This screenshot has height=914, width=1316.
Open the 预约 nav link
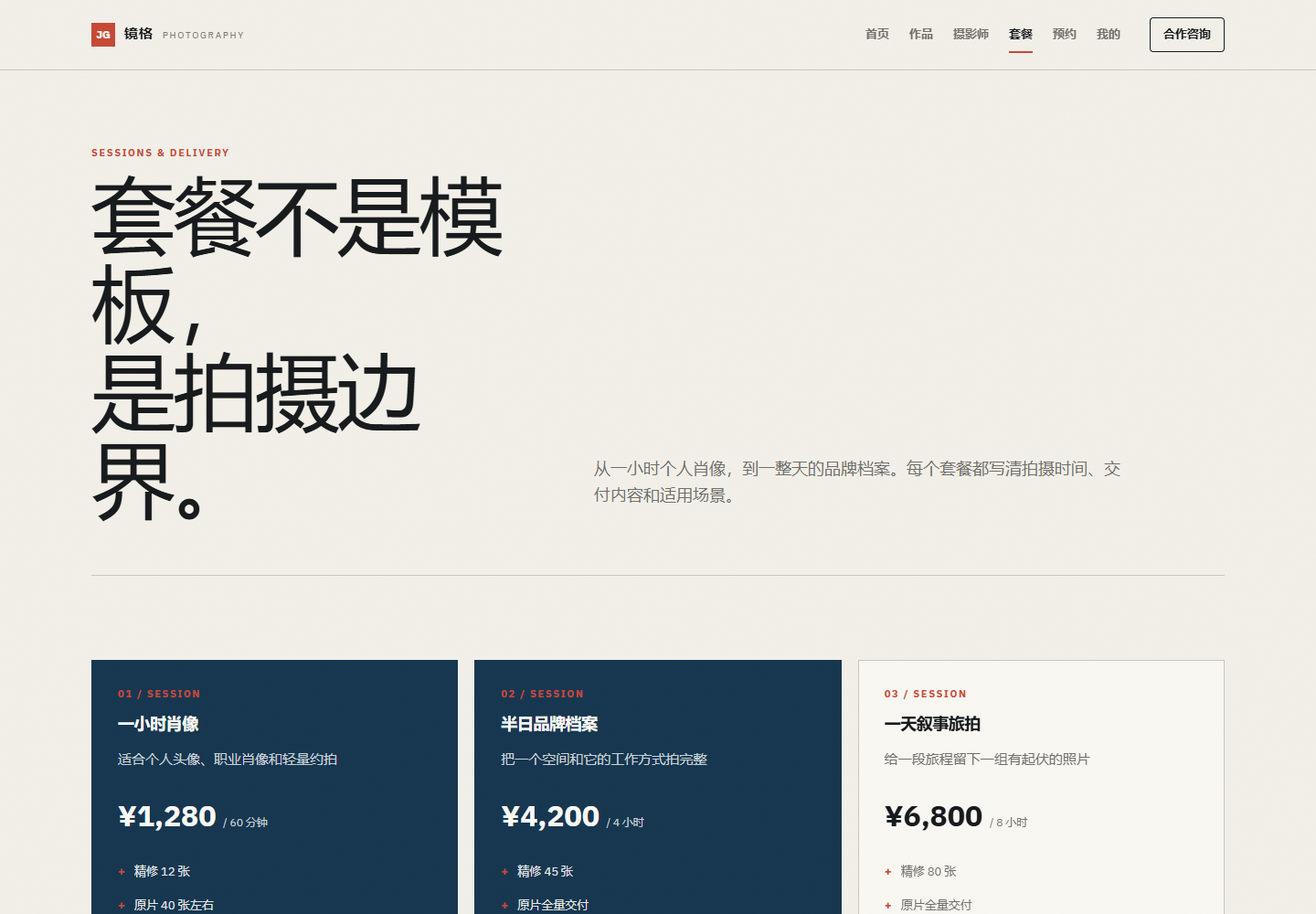pyautogui.click(x=1065, y=34)
